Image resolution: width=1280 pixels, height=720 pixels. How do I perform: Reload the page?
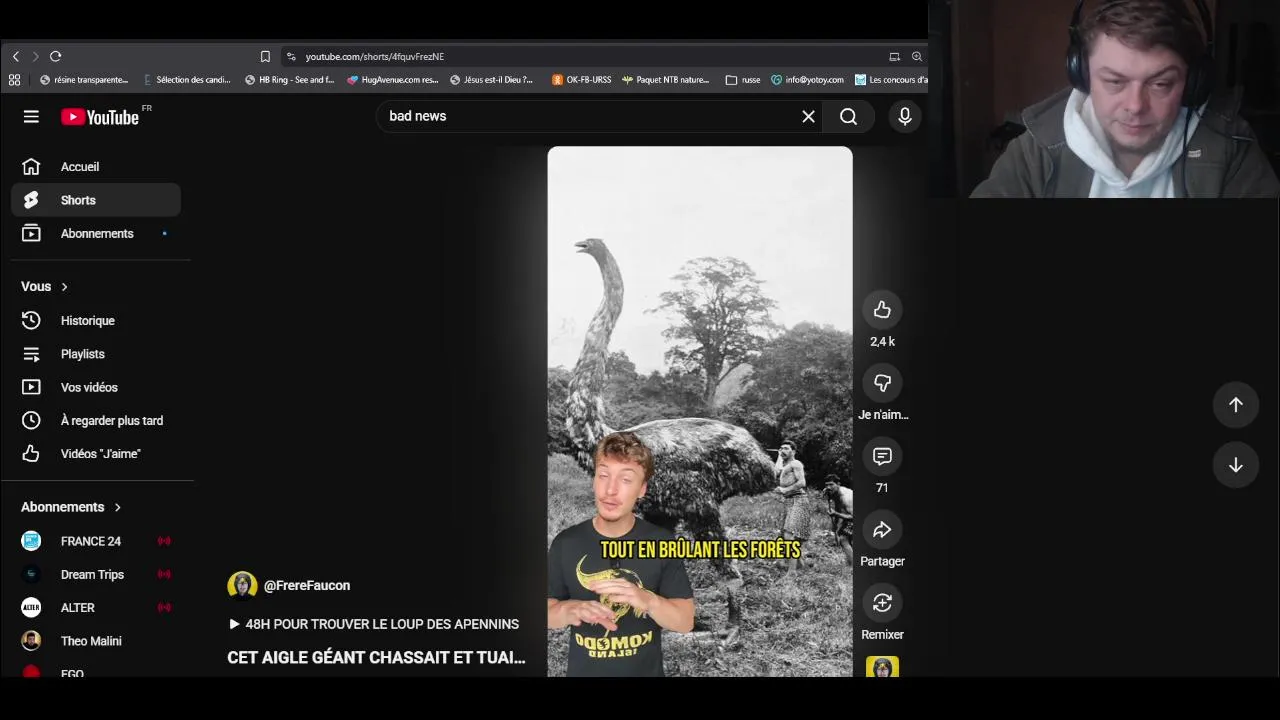tap(56, 57)
